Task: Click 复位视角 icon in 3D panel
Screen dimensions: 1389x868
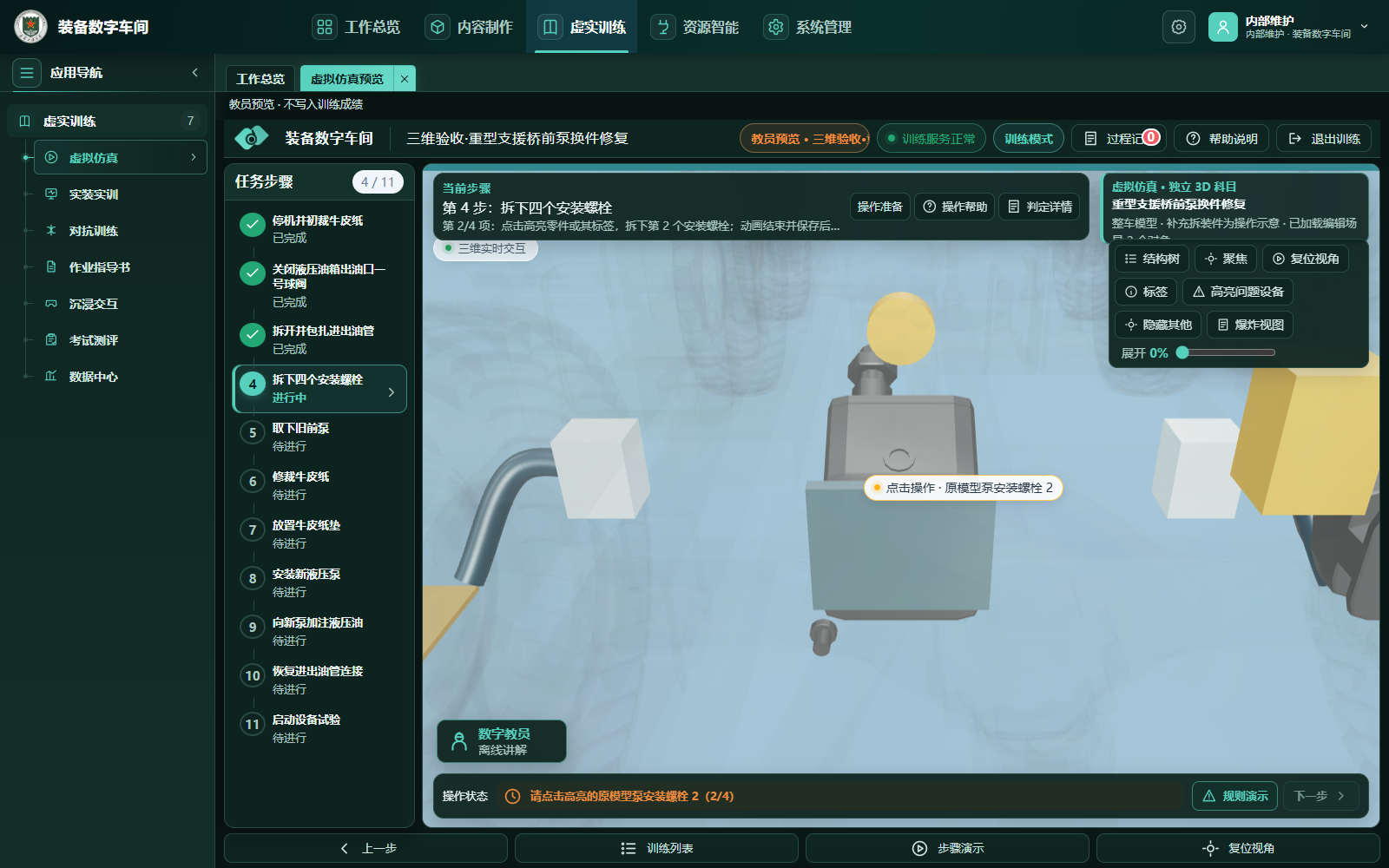Action: coord(1305,259)
